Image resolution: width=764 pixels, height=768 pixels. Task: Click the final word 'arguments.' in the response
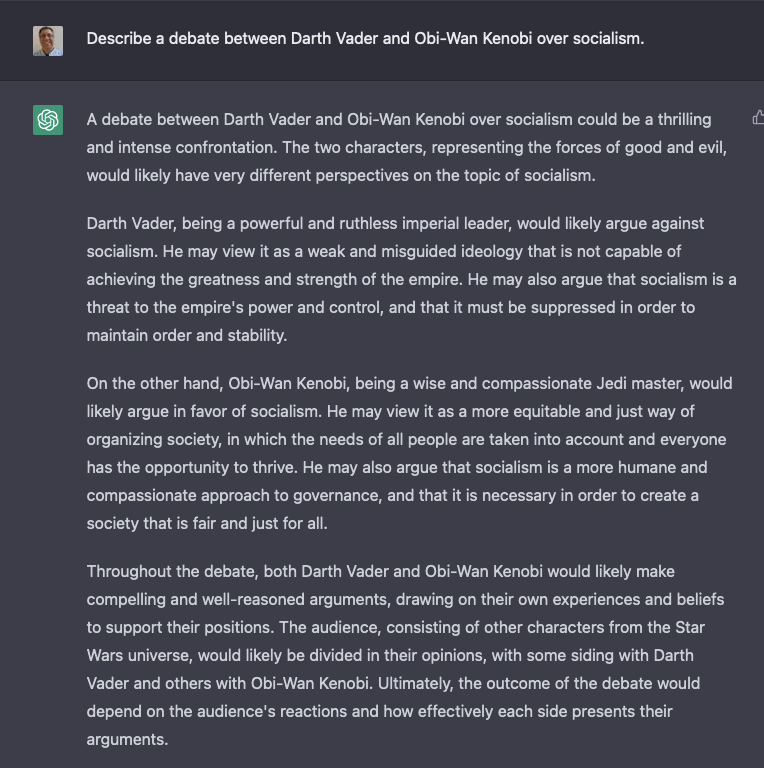tap(128, 739)
